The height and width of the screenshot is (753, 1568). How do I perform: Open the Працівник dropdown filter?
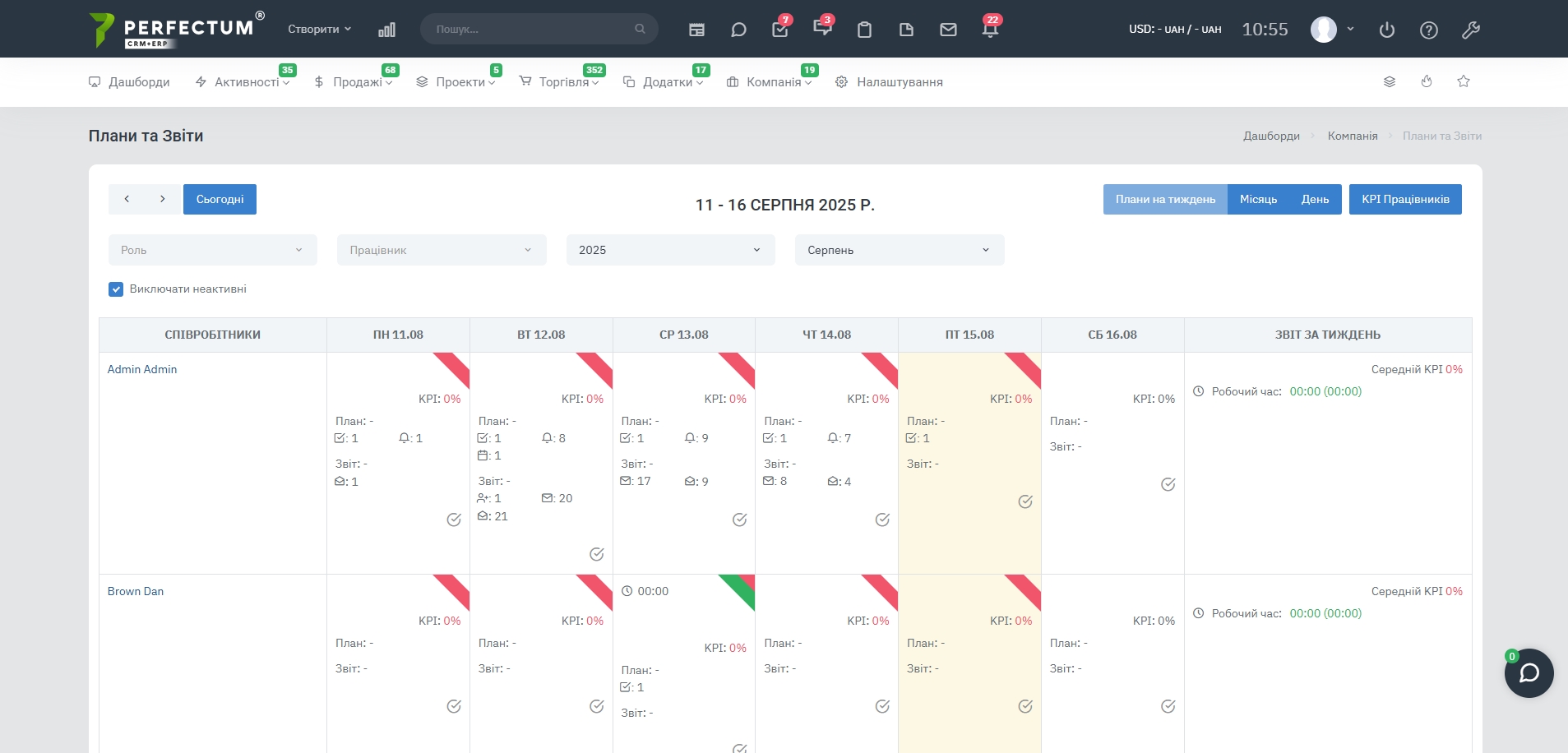click(x=442, y=250)
